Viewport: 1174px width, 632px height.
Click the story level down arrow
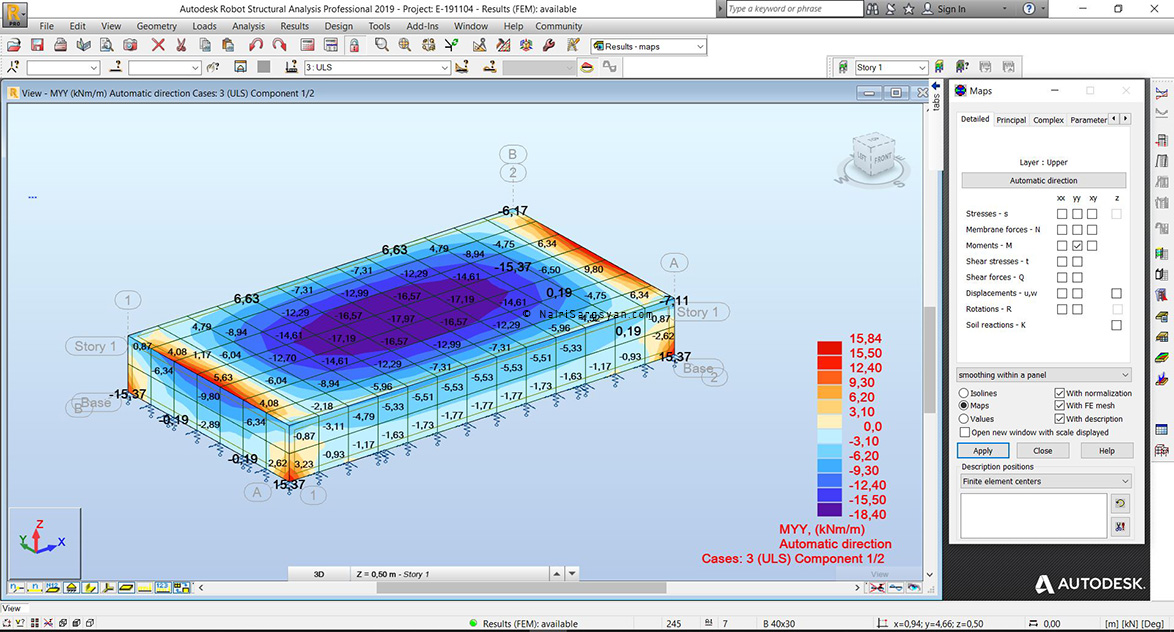(572, 574)
